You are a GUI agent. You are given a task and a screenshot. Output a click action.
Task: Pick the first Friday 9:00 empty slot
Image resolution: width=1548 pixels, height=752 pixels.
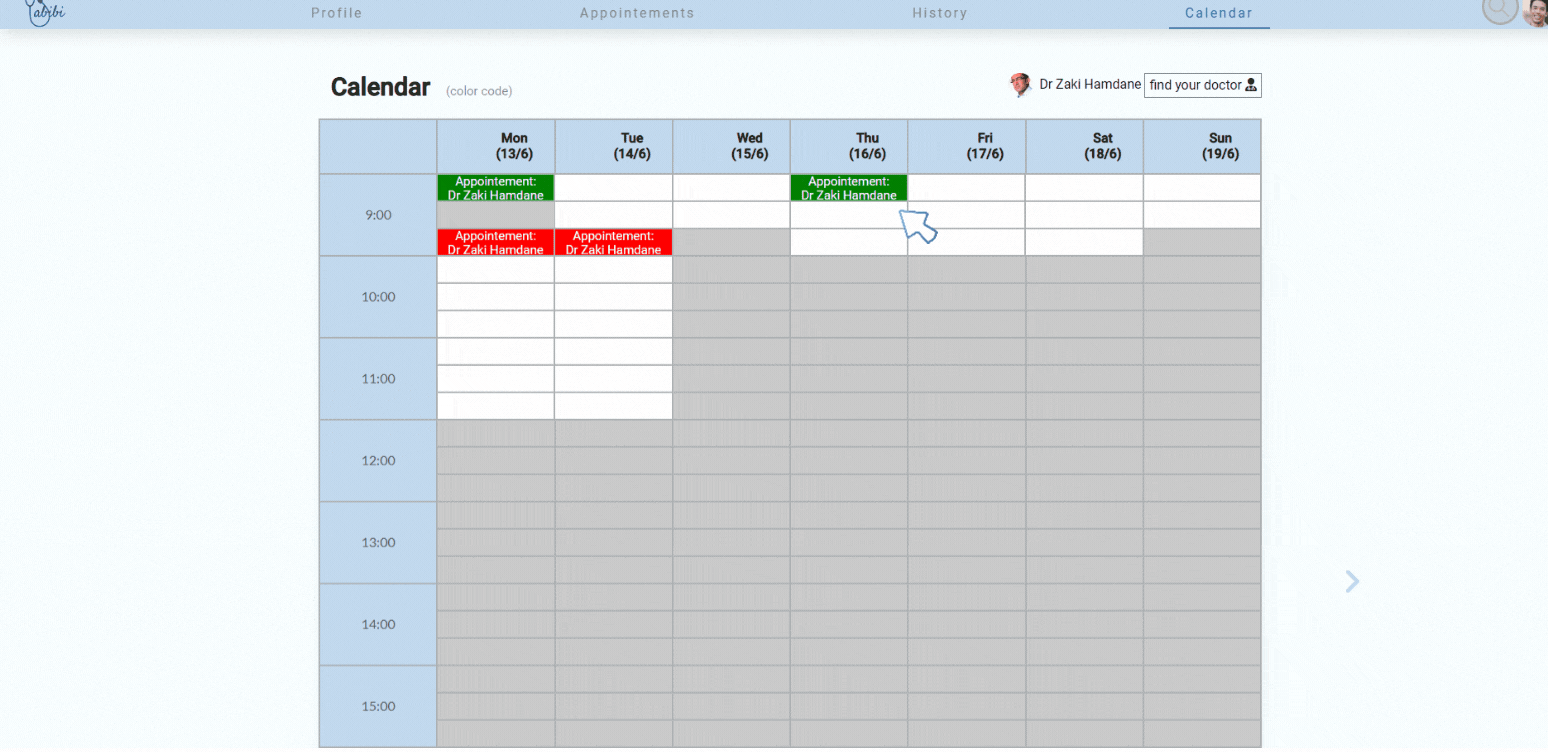pyautogui.click(x=966, y=188)
